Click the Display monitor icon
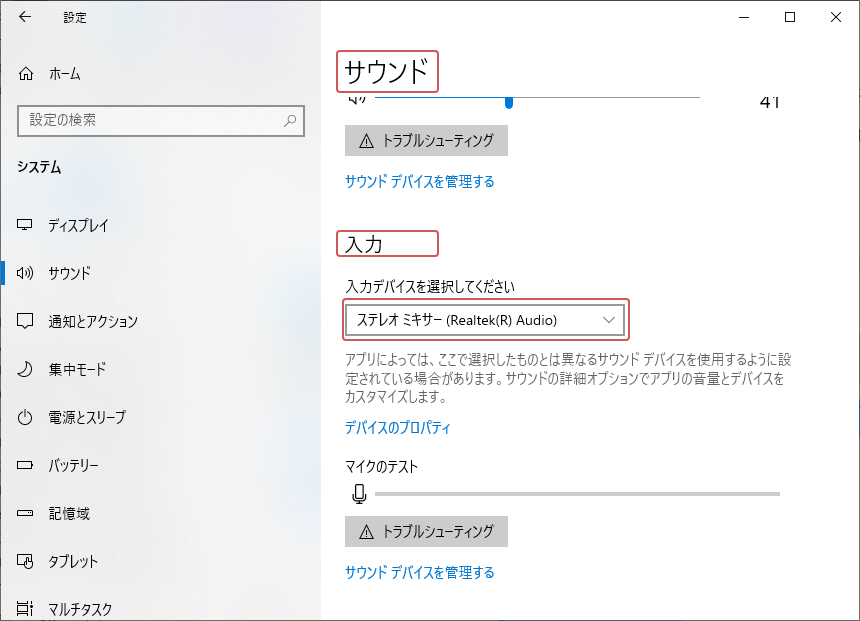 pyautogui.click(x=26, y=225)
